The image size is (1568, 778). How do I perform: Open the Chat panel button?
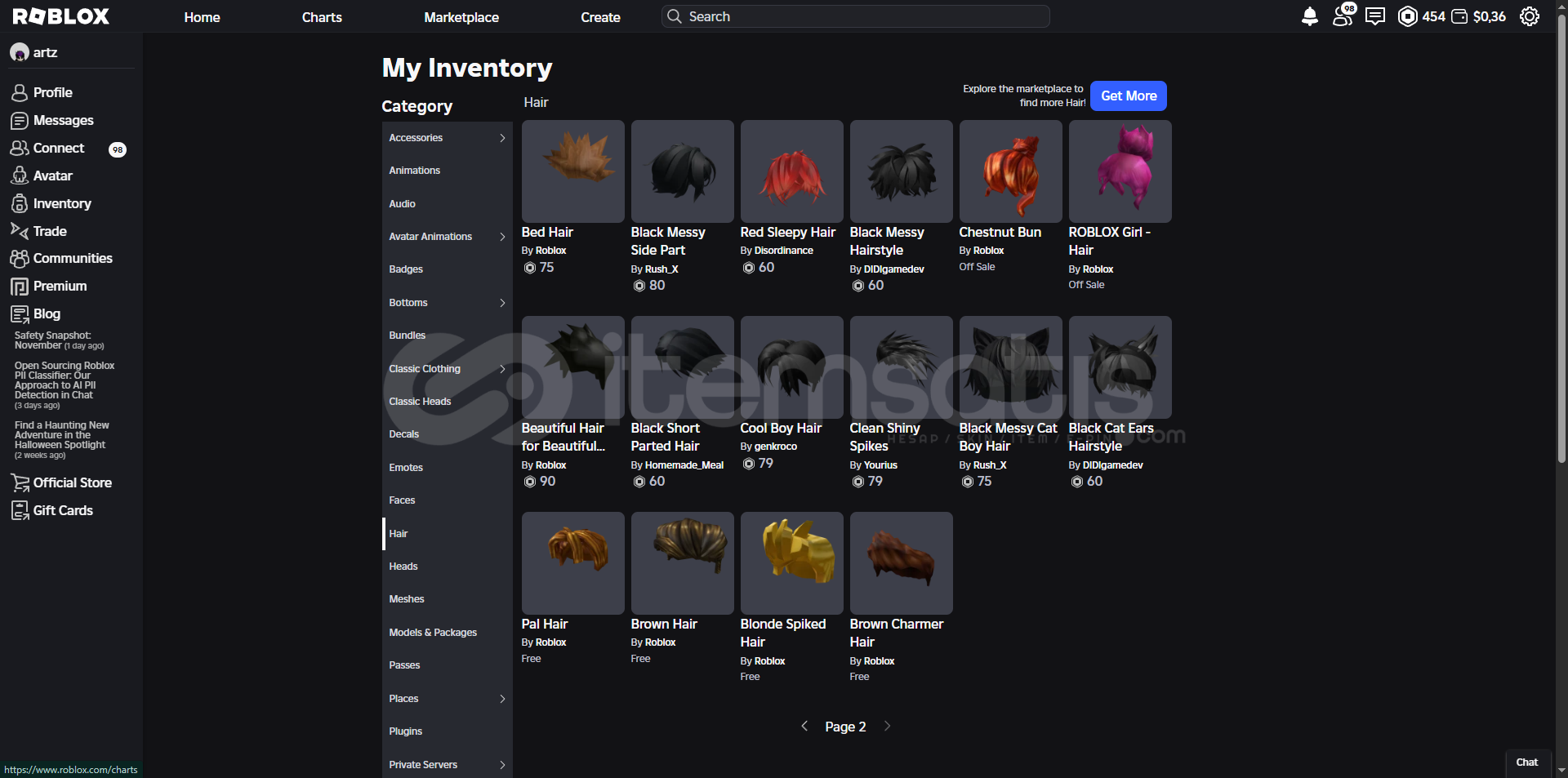pyautogui.click(x=1526, y=762)
